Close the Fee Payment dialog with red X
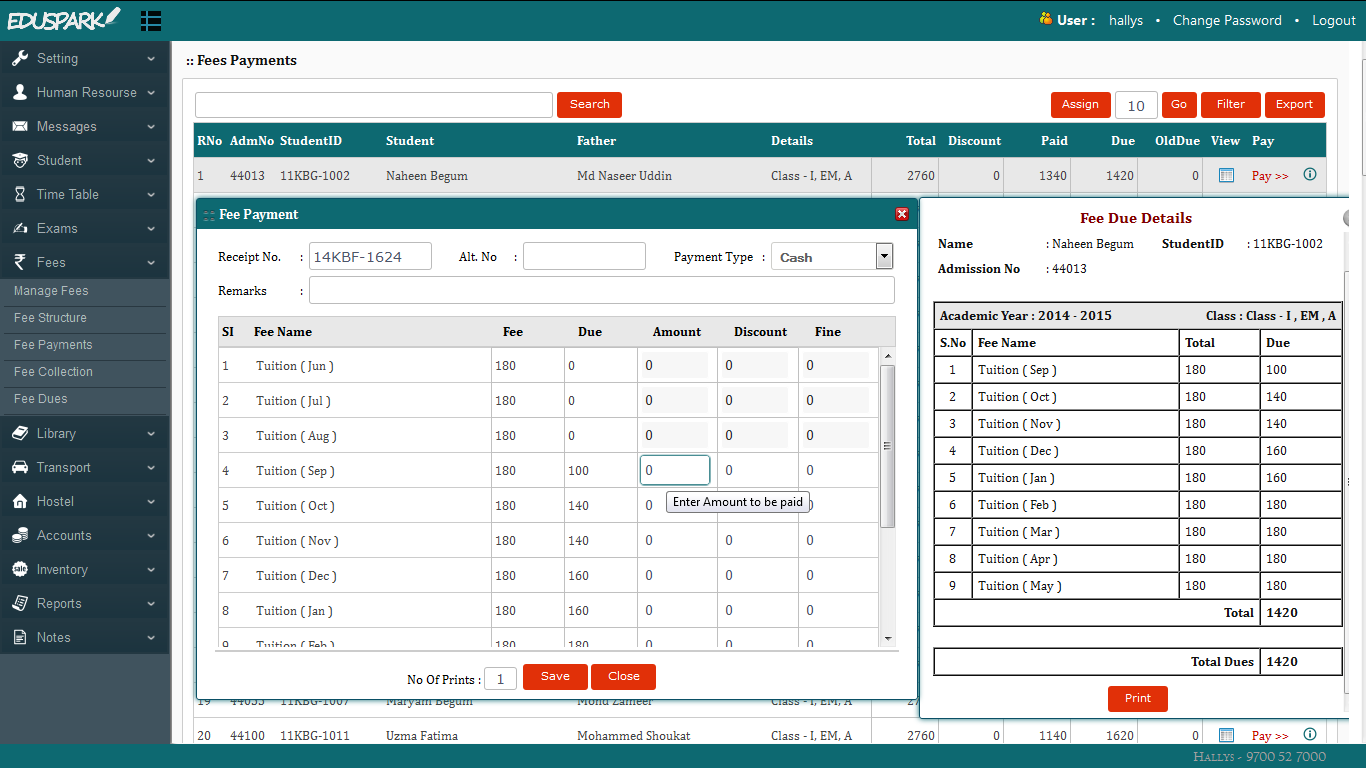 tap(902, 214)
